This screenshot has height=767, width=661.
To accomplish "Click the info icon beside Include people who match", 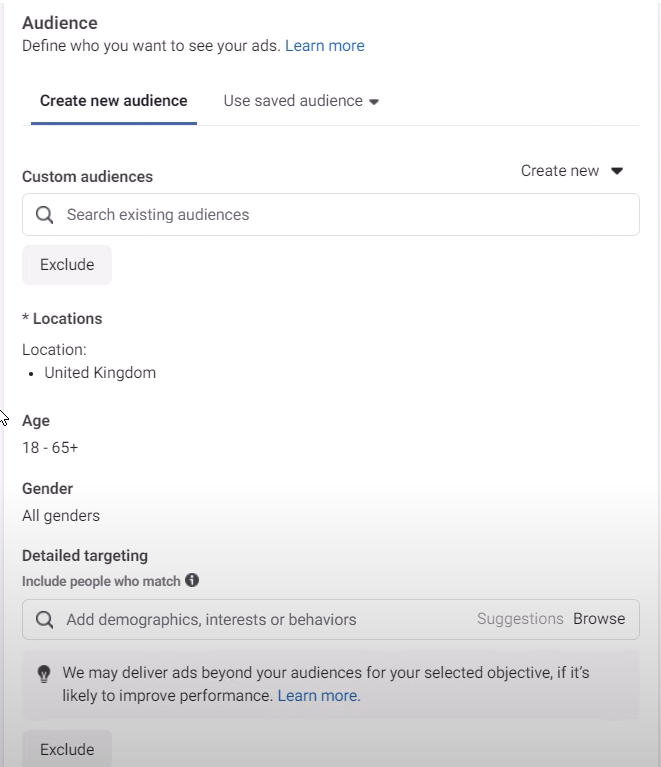I will click(x=192, y=580).
